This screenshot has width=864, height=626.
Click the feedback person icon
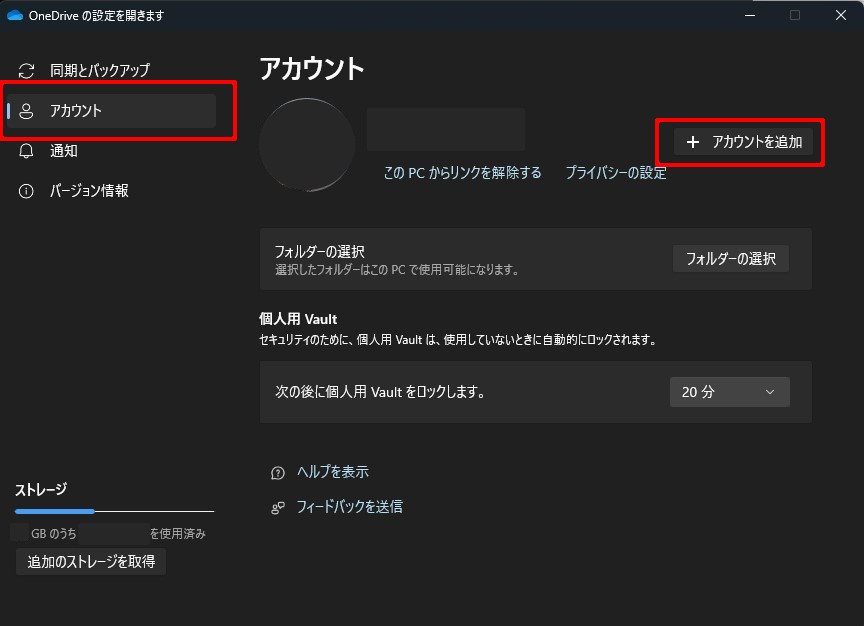pos(278,507)
